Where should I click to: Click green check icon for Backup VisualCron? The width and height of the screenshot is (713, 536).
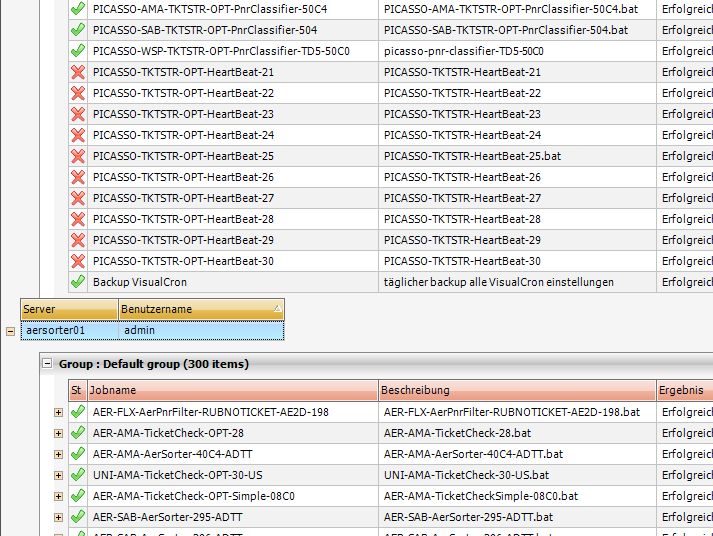78,282
